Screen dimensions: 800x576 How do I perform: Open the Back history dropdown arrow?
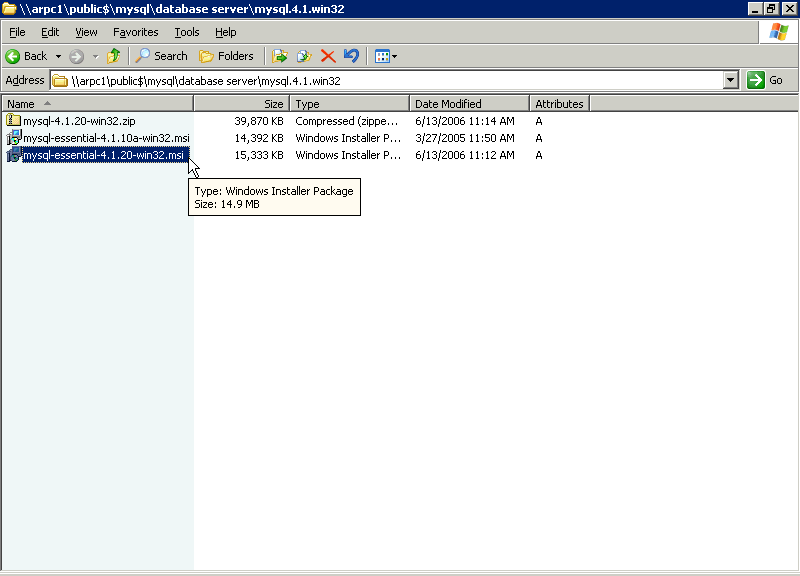click(x=58, y=56)
